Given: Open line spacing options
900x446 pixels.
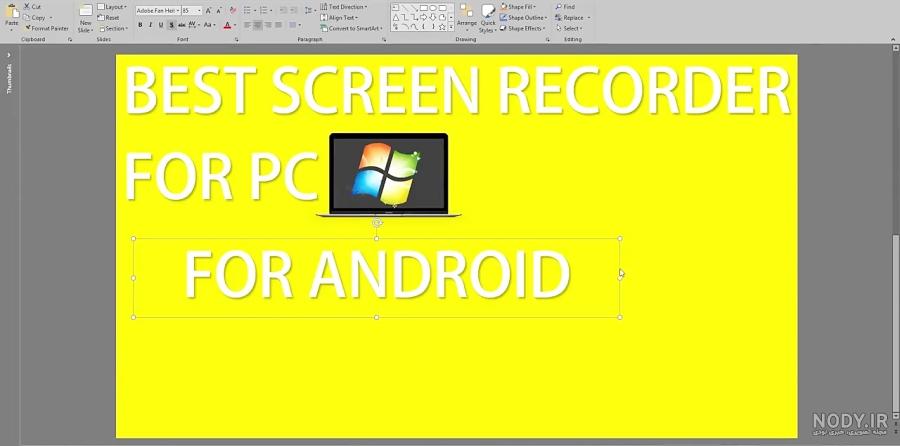Looking at the screenshot, I should coord(310,10).
